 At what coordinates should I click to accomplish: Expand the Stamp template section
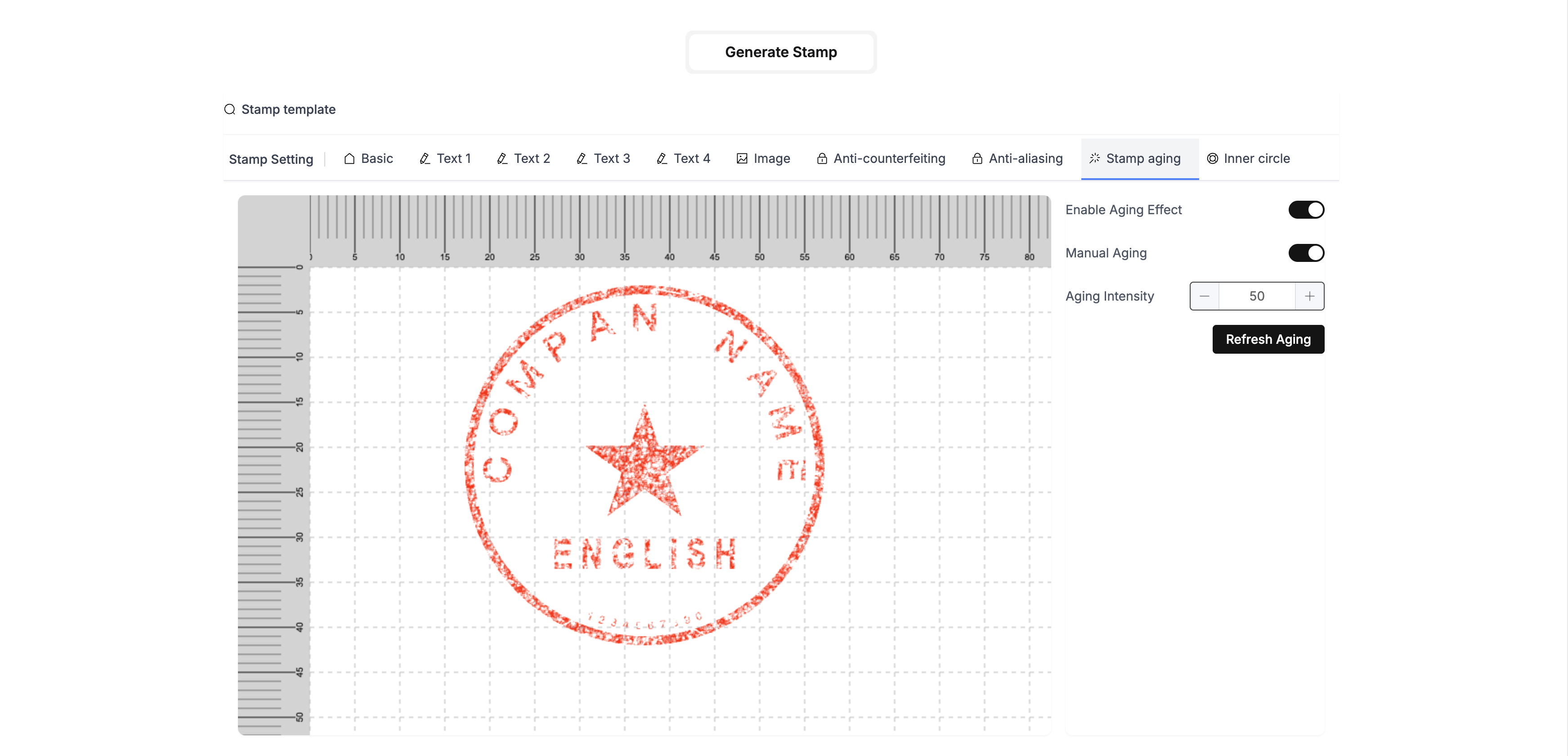point(288,109)
